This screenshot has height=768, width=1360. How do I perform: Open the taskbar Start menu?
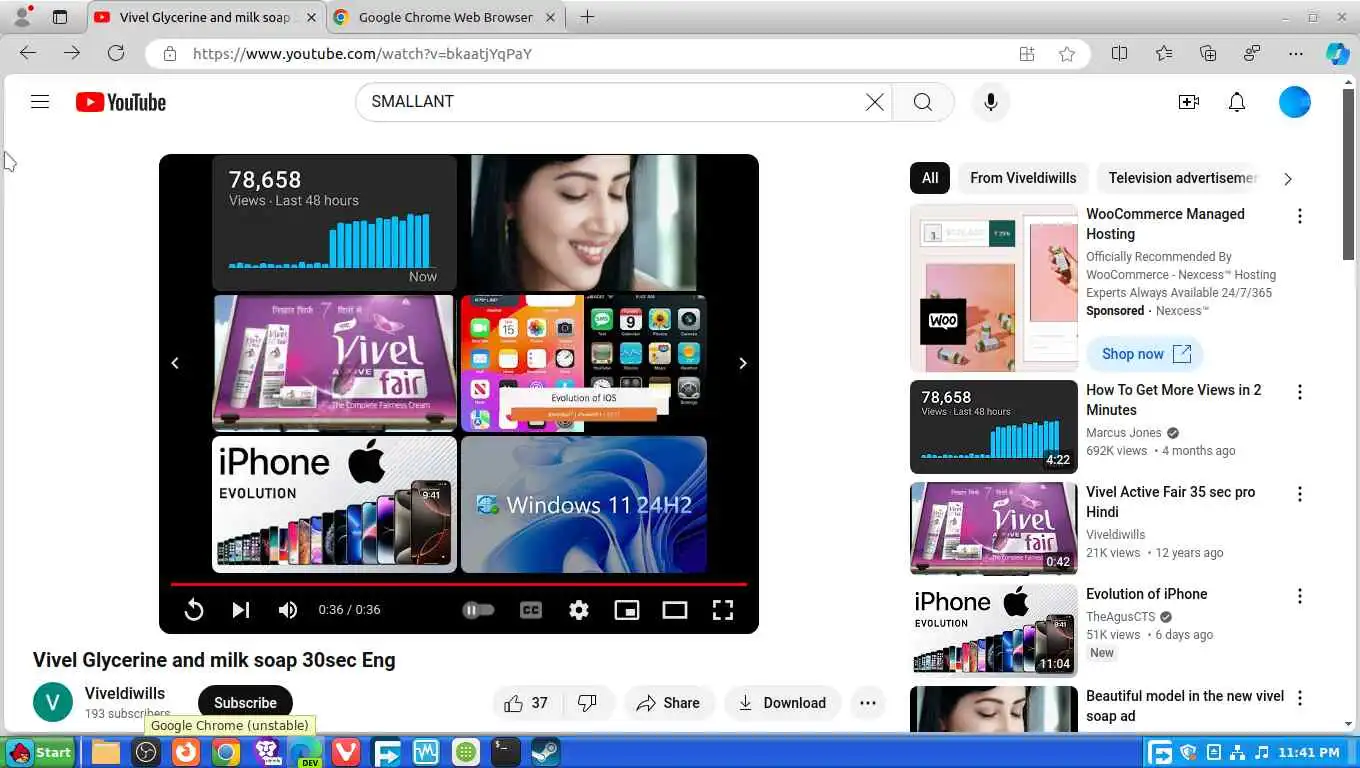[x=41, y=752]
